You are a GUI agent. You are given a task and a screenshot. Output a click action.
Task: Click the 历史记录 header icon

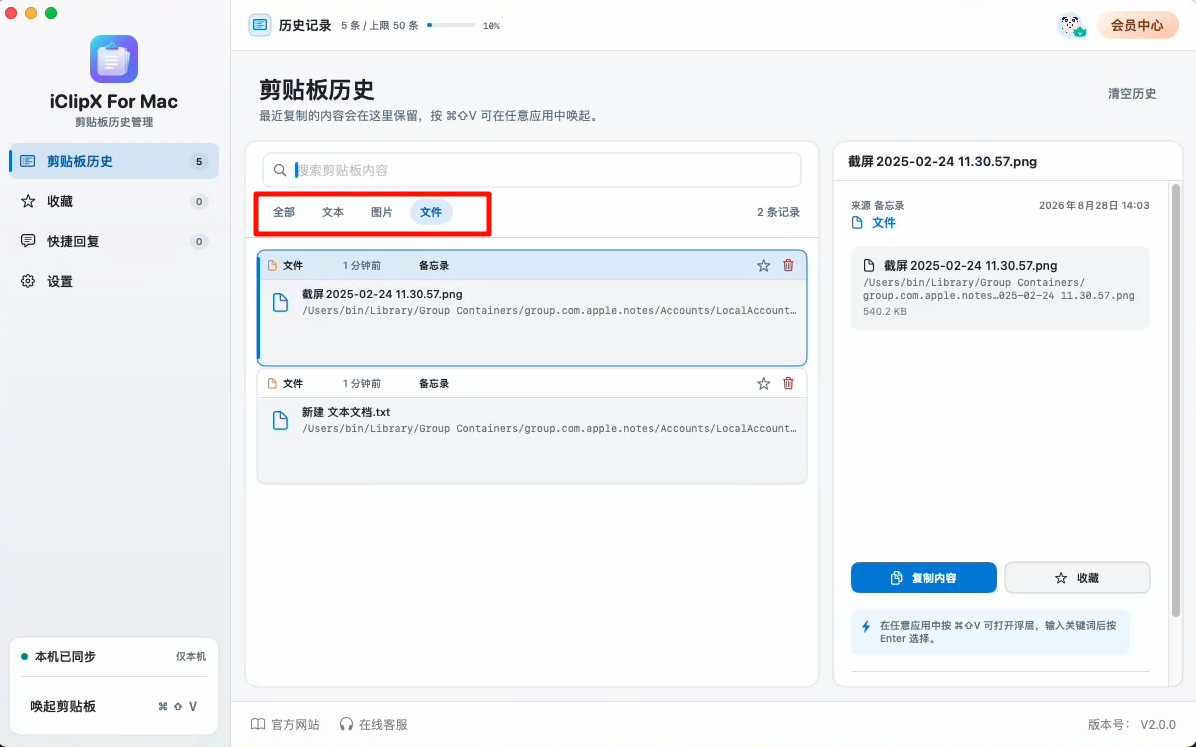[260, 25]
